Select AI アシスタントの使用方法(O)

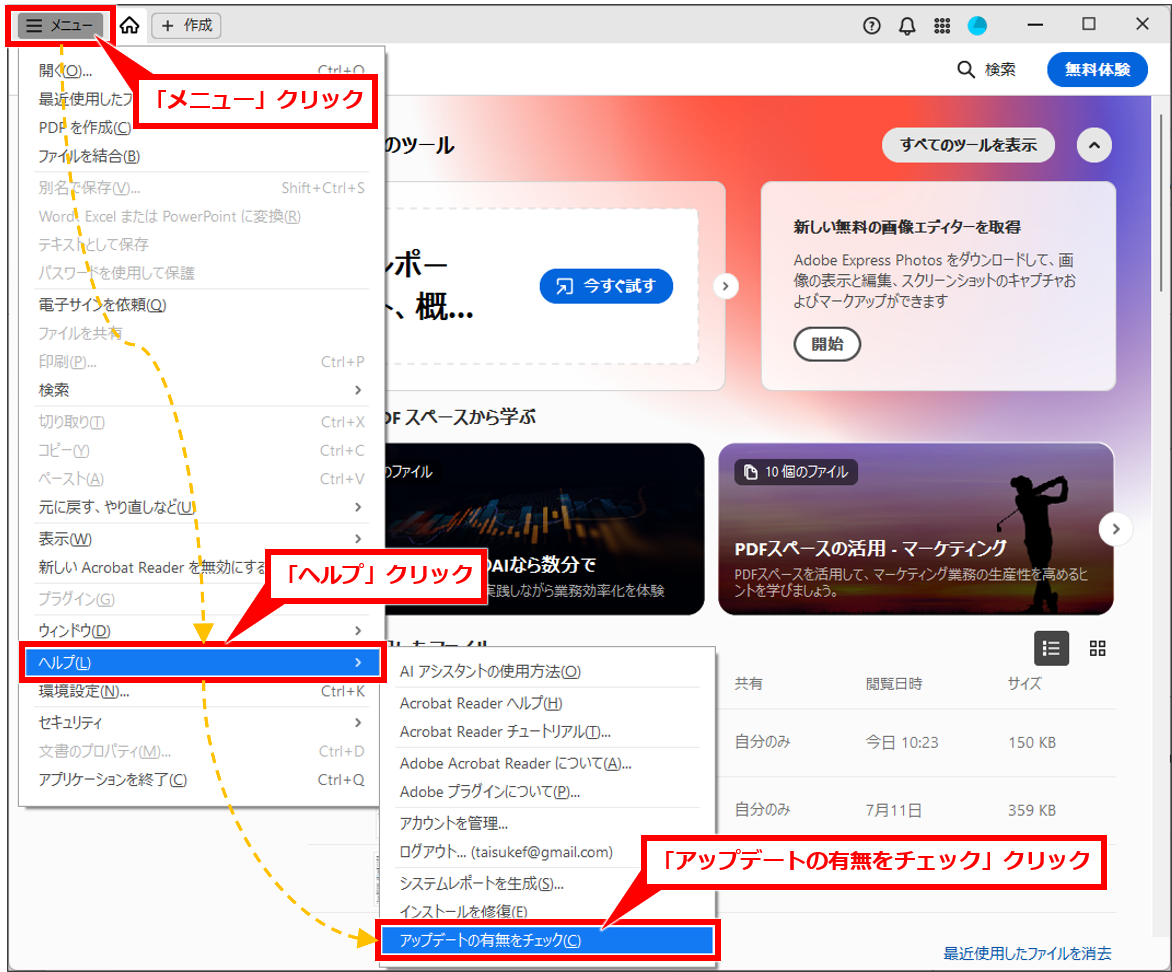point(548,671)
